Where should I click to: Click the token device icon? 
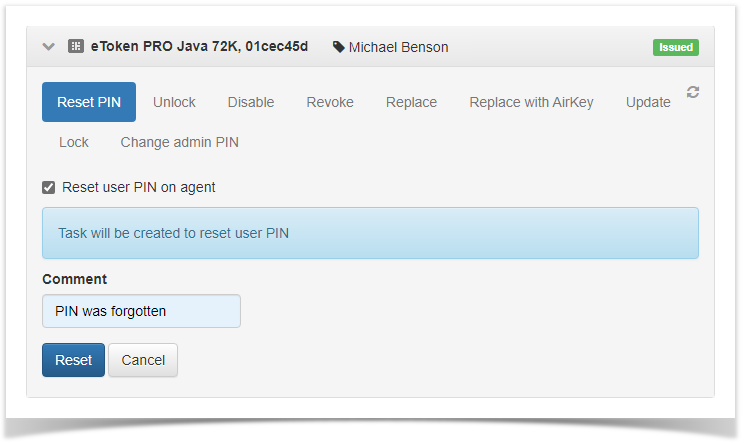pyautogui.click(x=75, y=47)
